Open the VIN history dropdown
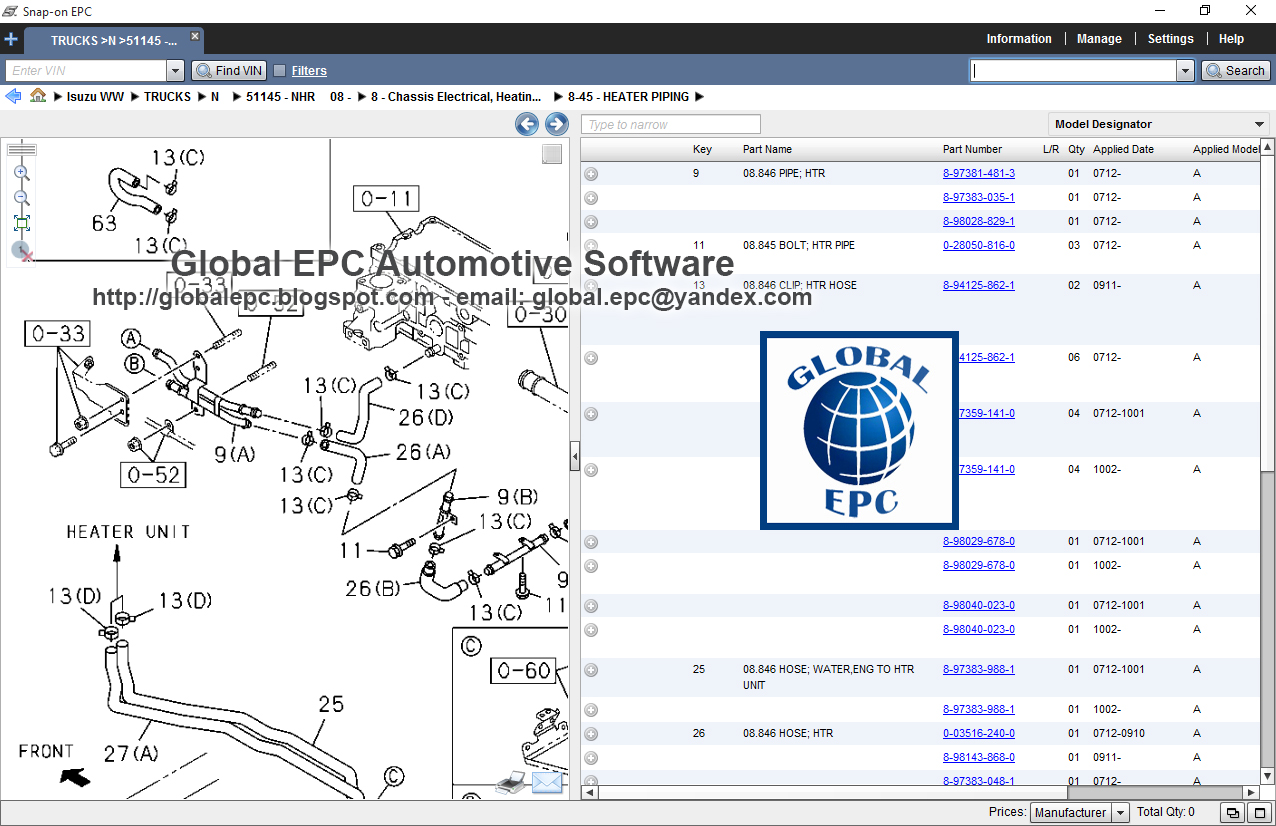Image resolution: width=1276 pixels, height=826 pixels. (x=176, y=71)
